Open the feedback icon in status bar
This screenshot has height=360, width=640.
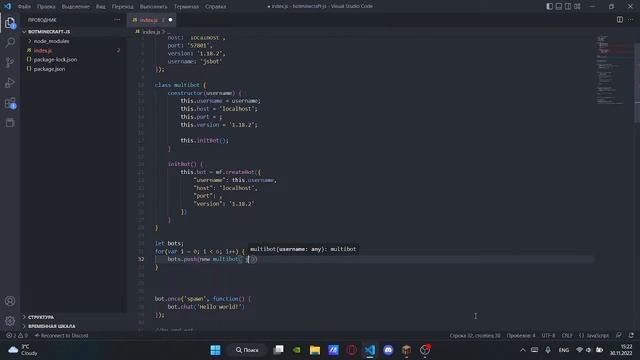coord(619,336)
